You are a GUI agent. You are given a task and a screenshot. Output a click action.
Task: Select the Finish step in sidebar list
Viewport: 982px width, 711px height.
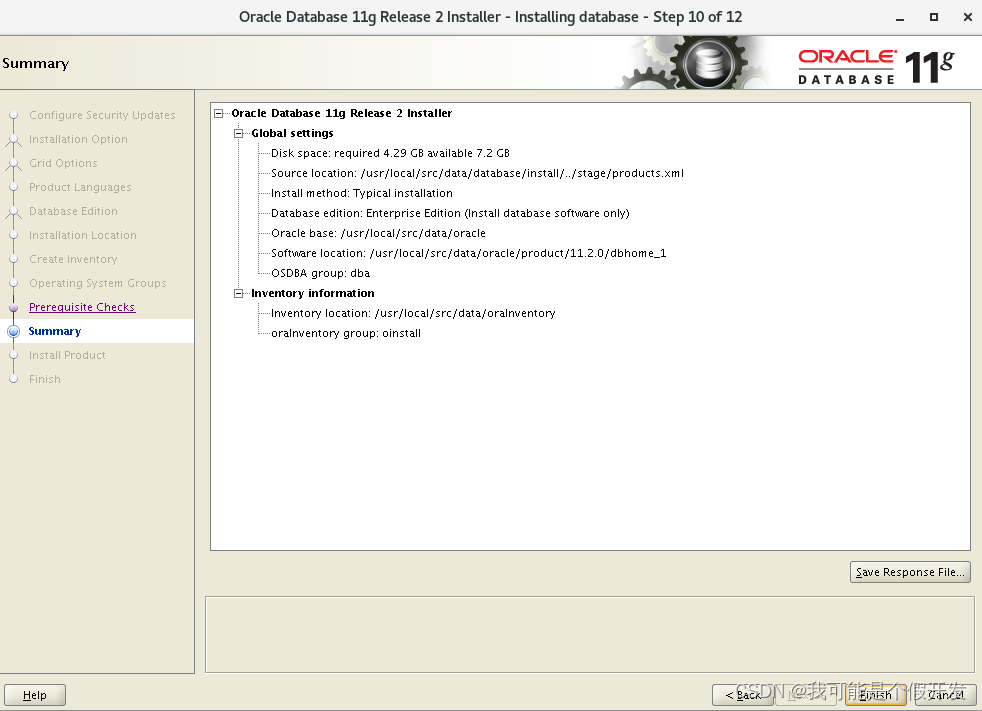pyautogui.click(x=44, y=379)
